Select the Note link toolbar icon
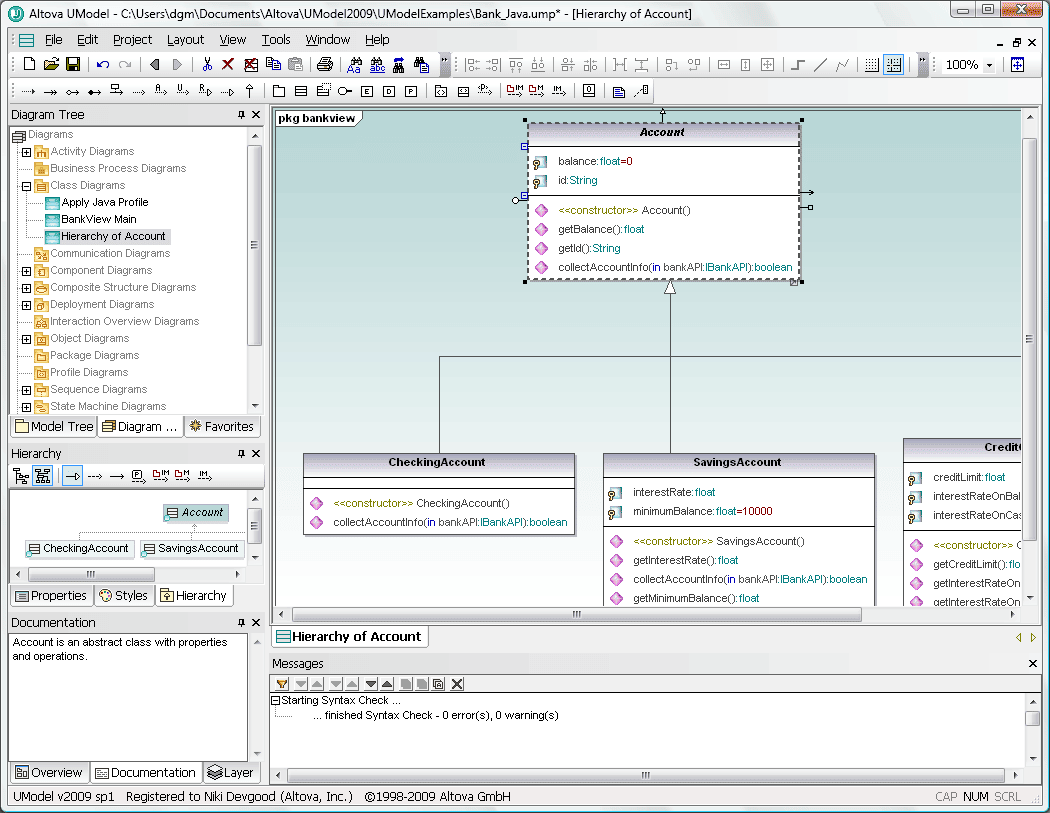 click(x=641, y=90)
